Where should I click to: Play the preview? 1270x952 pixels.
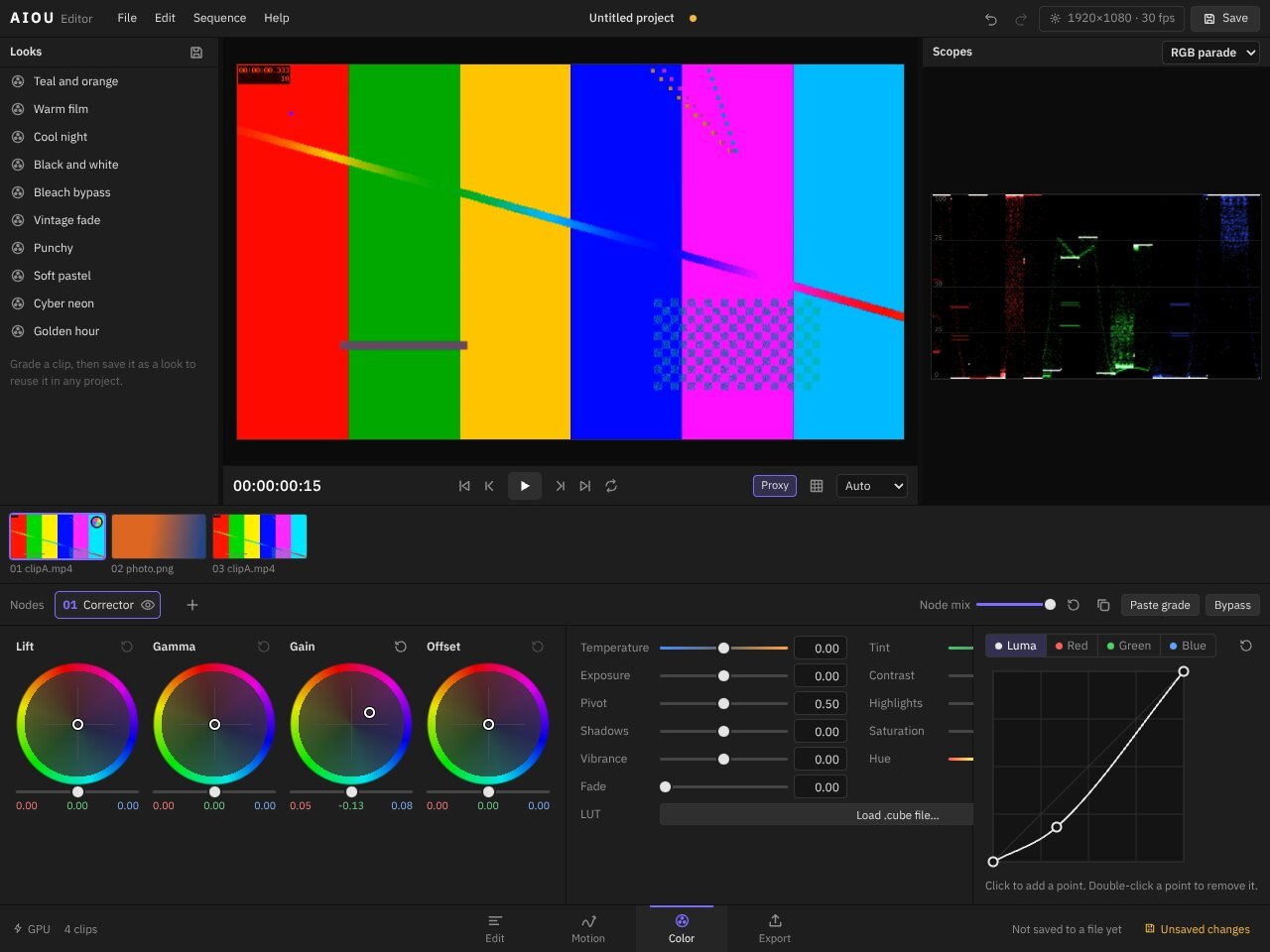click(525, 486)
